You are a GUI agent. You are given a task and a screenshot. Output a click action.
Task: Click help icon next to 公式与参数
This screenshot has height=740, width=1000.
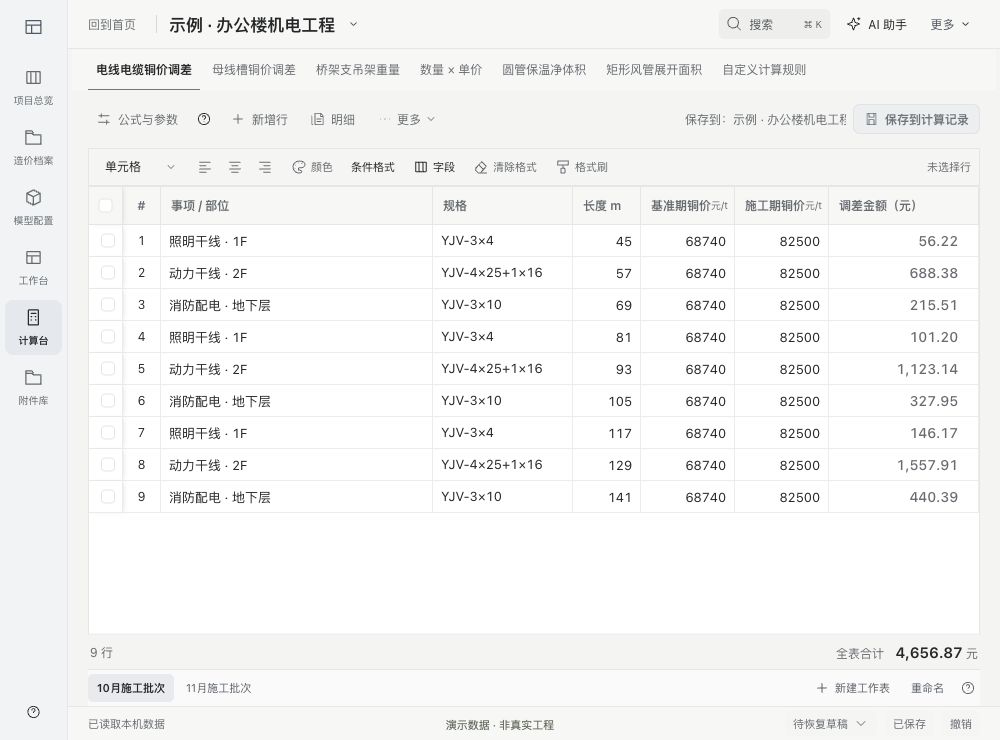click(x=204, y=119)
